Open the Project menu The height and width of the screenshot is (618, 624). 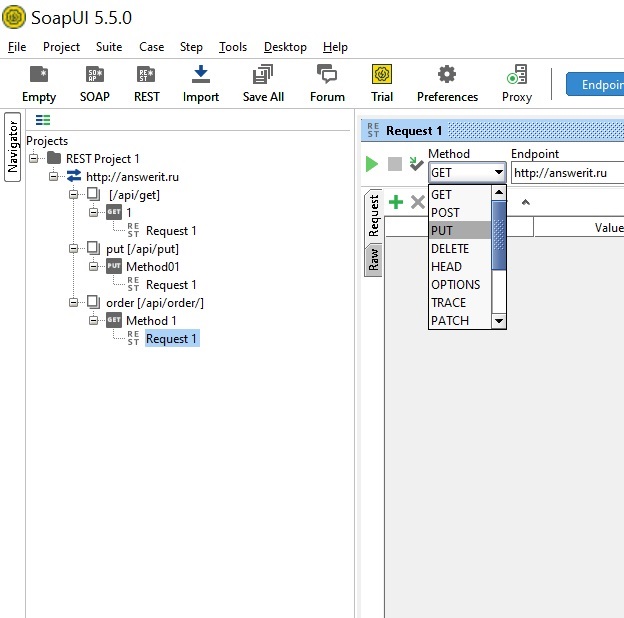coord(61,47)
